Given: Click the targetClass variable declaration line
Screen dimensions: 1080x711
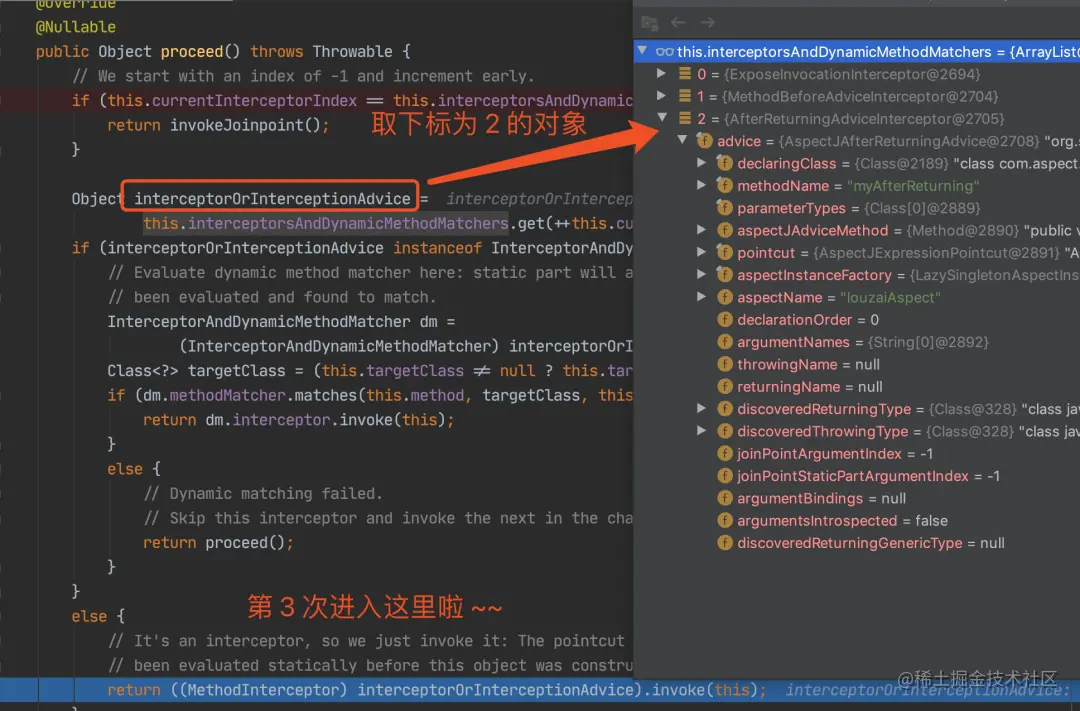Looking at the screenshot, I should (x=369, y=371).
